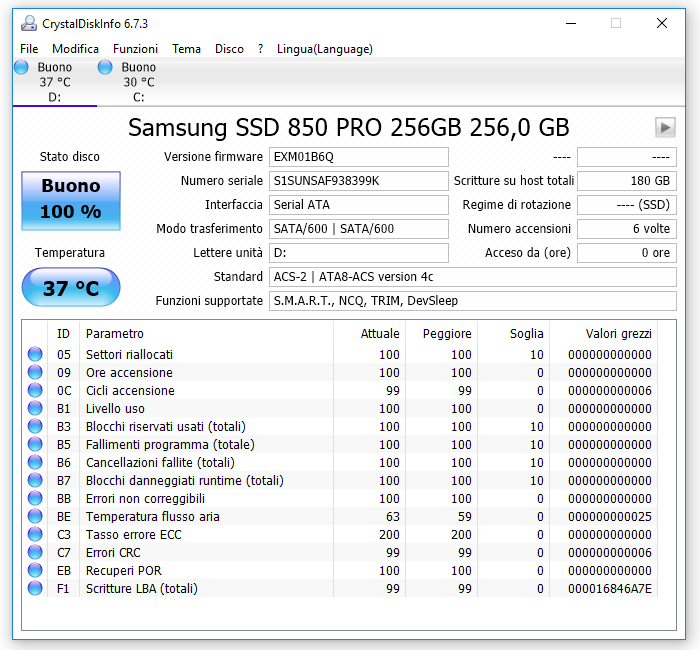Click status orb for Tasso errore ECC
Screen dimensions: 700x650
click(35, 534)
